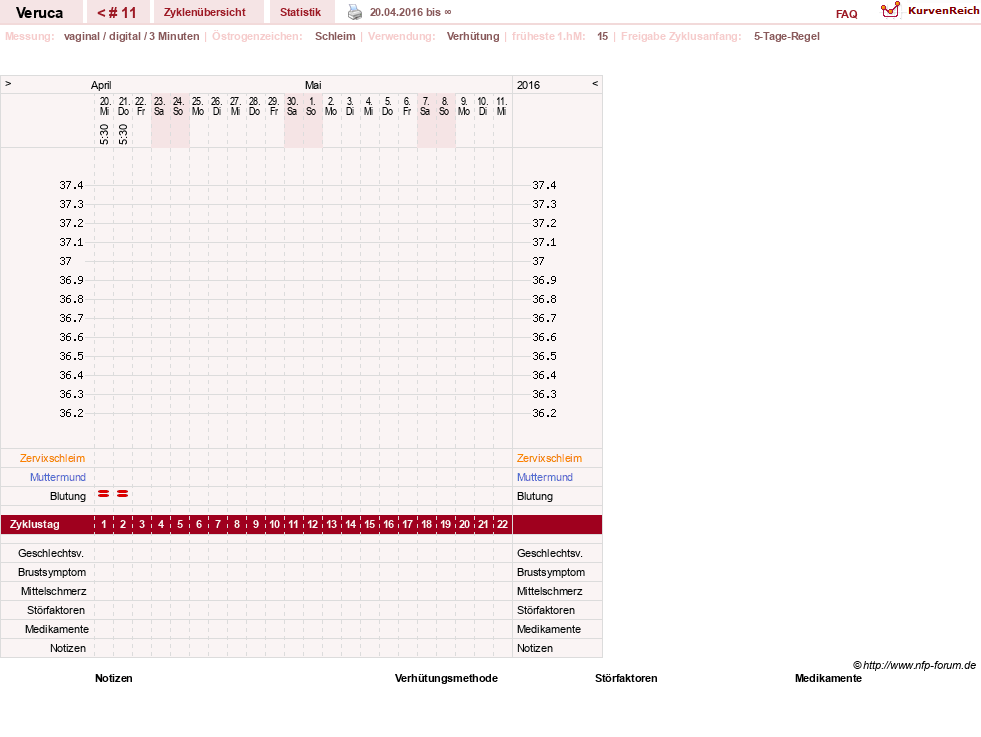The image size is (981, 737).
Task: Click the April month label
Action: point(101,85)
